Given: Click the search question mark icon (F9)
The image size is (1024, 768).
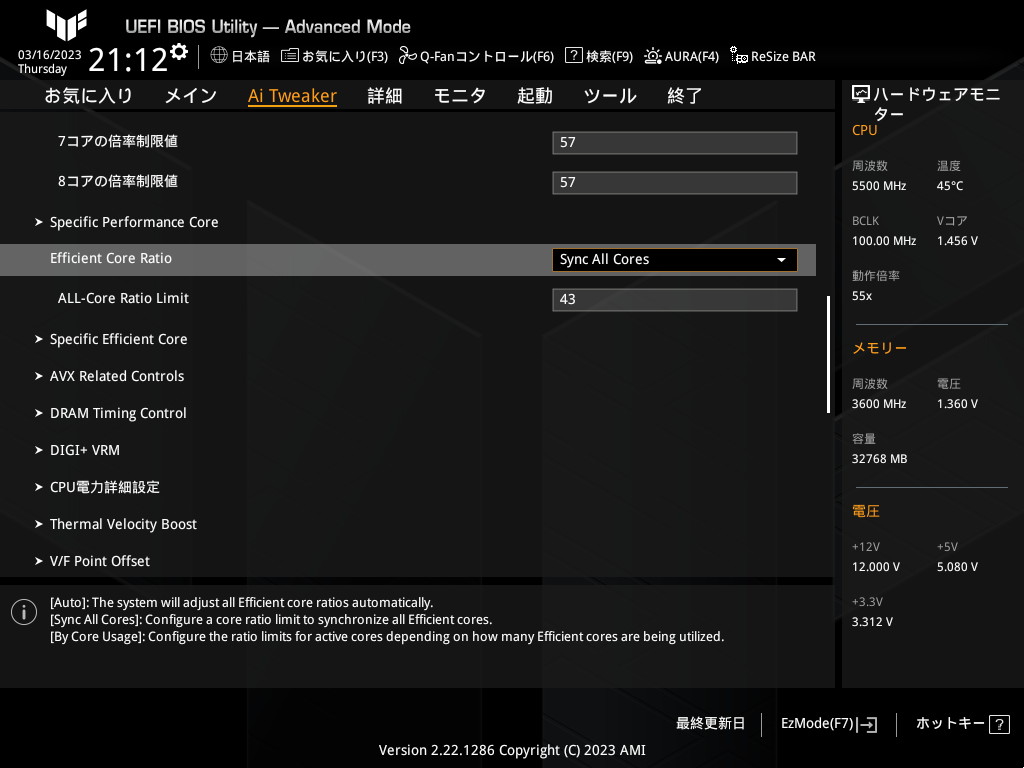Looking at the screenshot, I should click(x=573, y=56).
